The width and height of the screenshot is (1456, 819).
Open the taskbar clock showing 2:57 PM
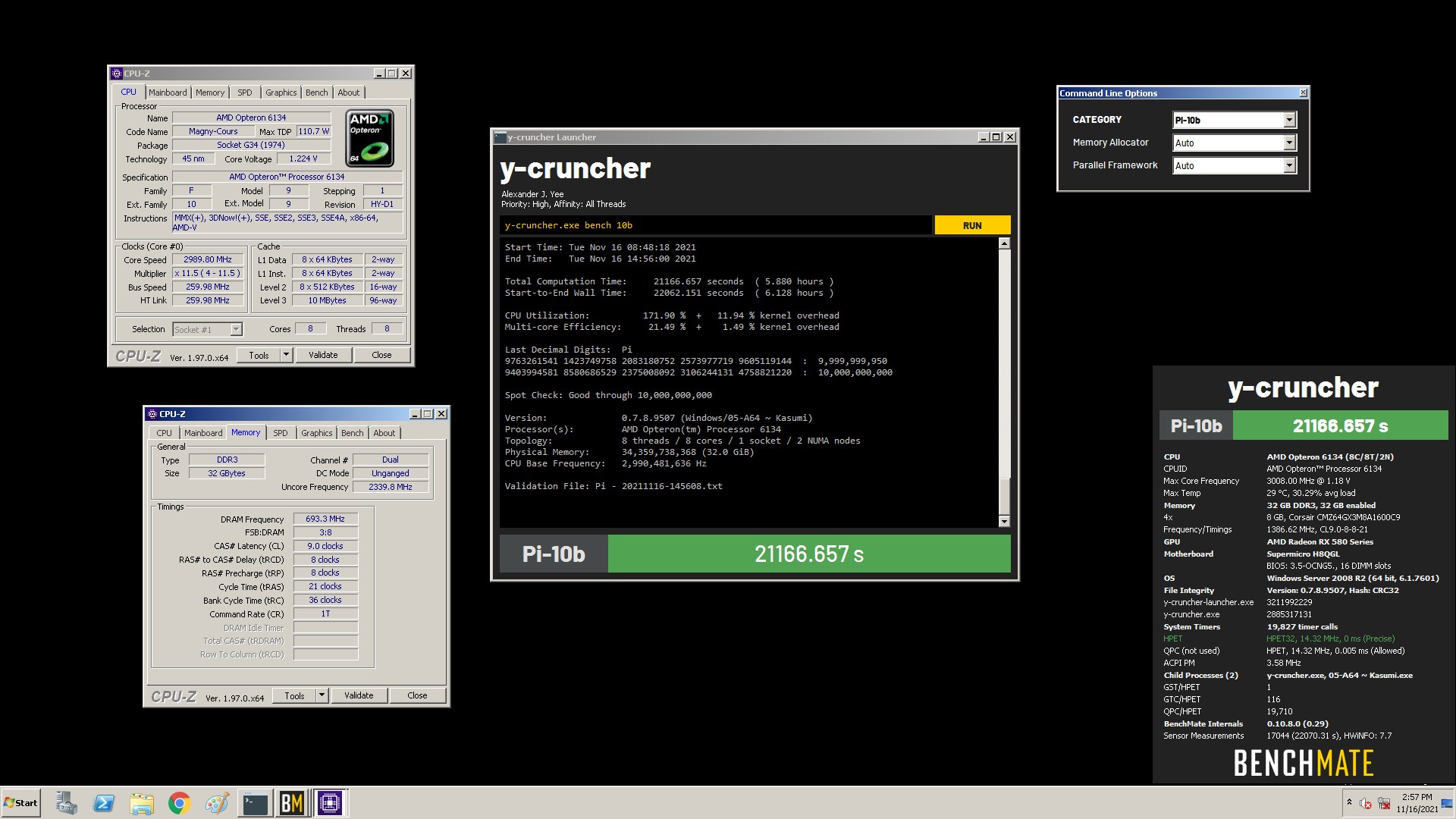pyautogui.click(x=1417, y=803)
